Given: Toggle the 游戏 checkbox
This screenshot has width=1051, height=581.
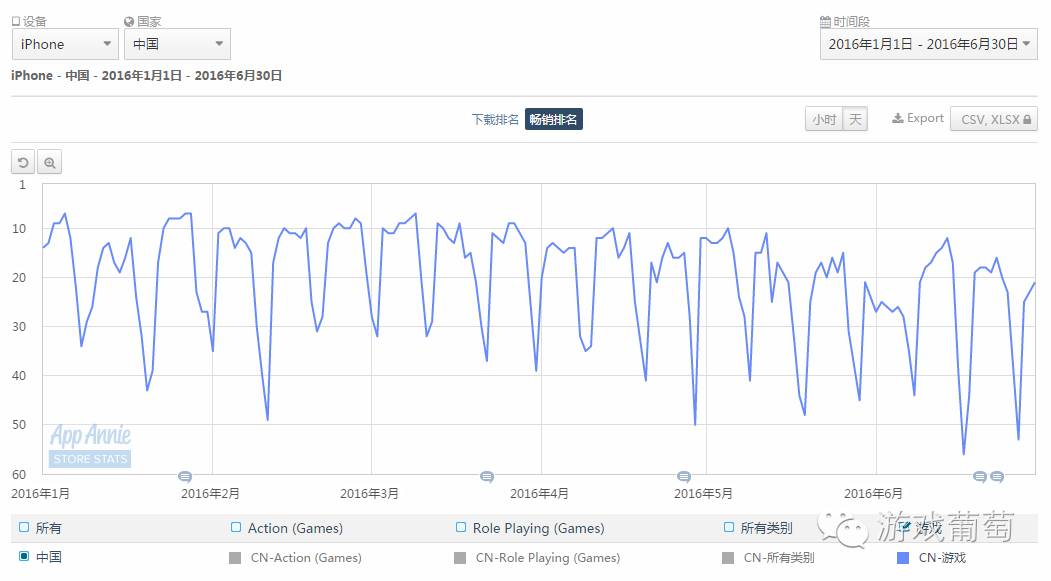Looking at the screenshot, I should click(903, 527).
